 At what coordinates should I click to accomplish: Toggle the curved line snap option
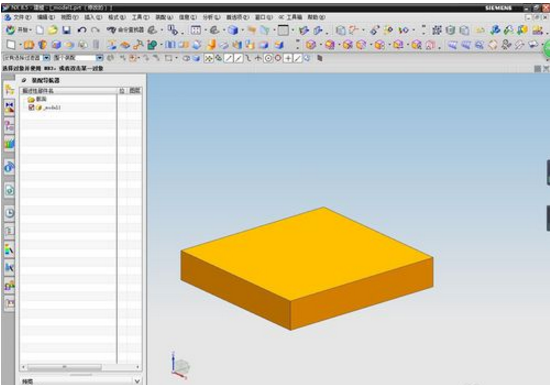coord(248,58)
